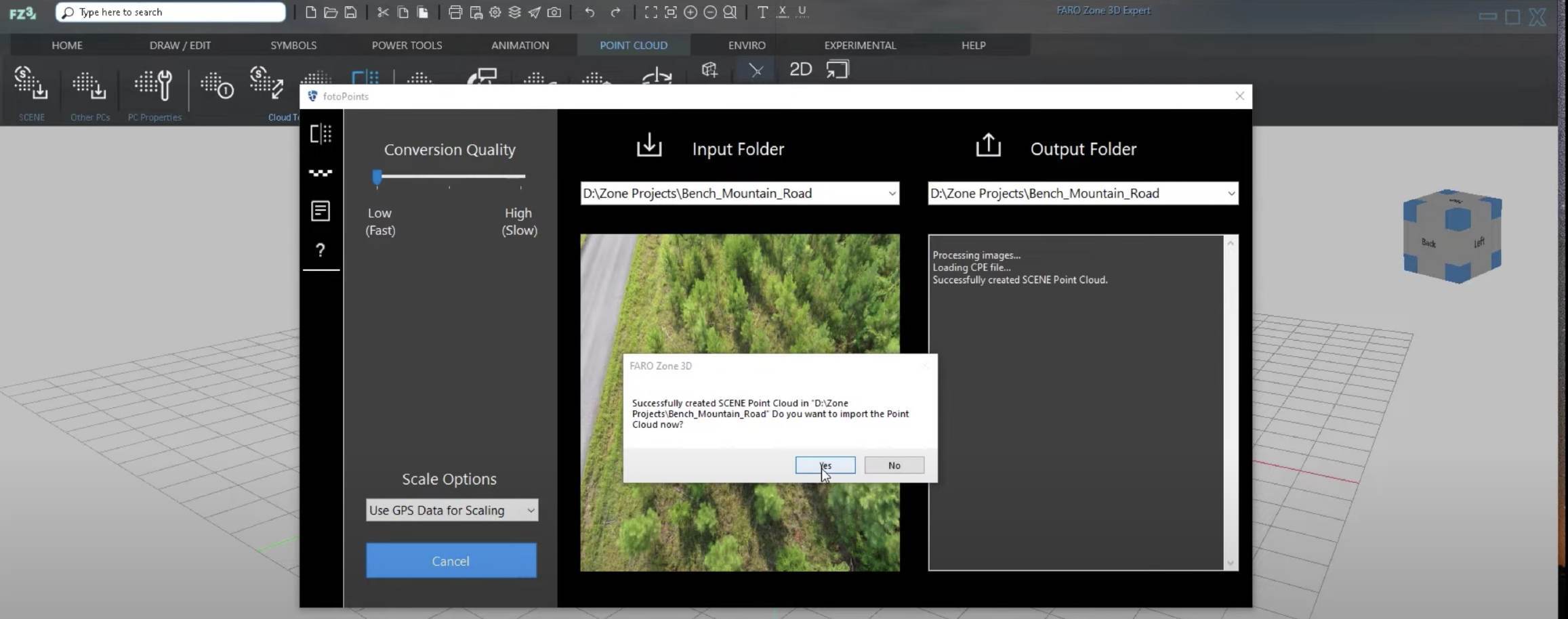Viewport: 1568px width, 619px height.
Task: Open fotoPoints help question mark
Action: point(321,251)
